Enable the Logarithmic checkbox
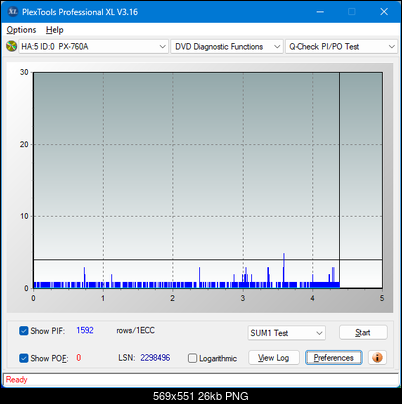The height and width of the screenshot is (404, 402). 192,358
